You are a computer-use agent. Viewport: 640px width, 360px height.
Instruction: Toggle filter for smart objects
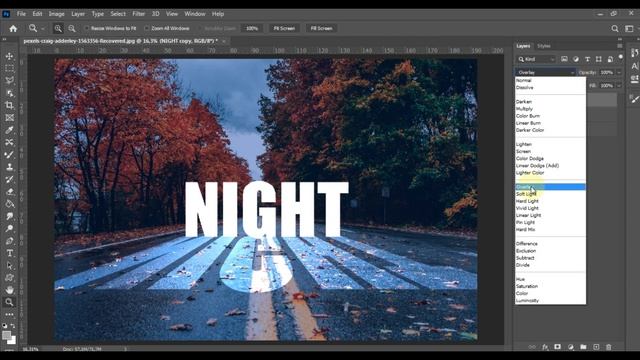(610, 59)
